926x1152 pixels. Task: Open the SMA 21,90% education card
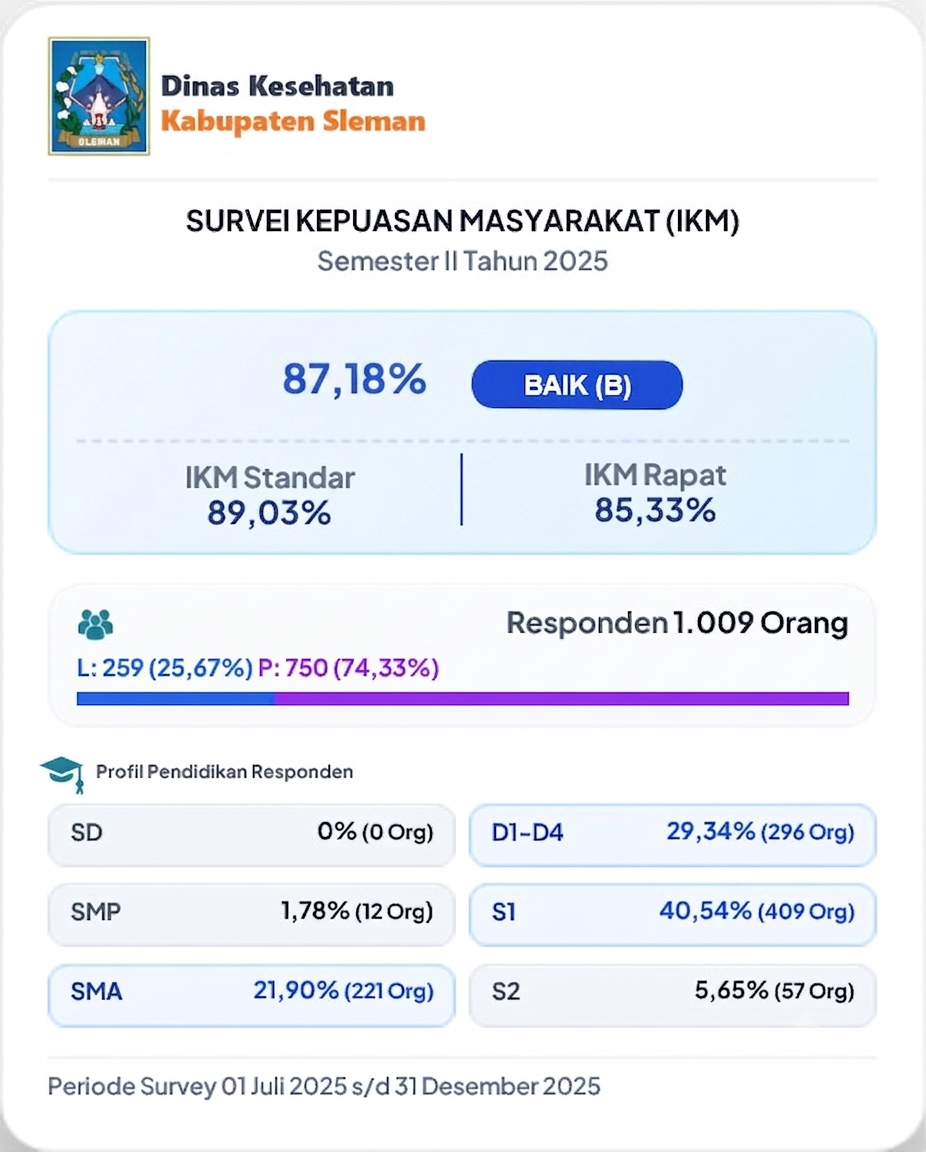[x=251, y=993]
